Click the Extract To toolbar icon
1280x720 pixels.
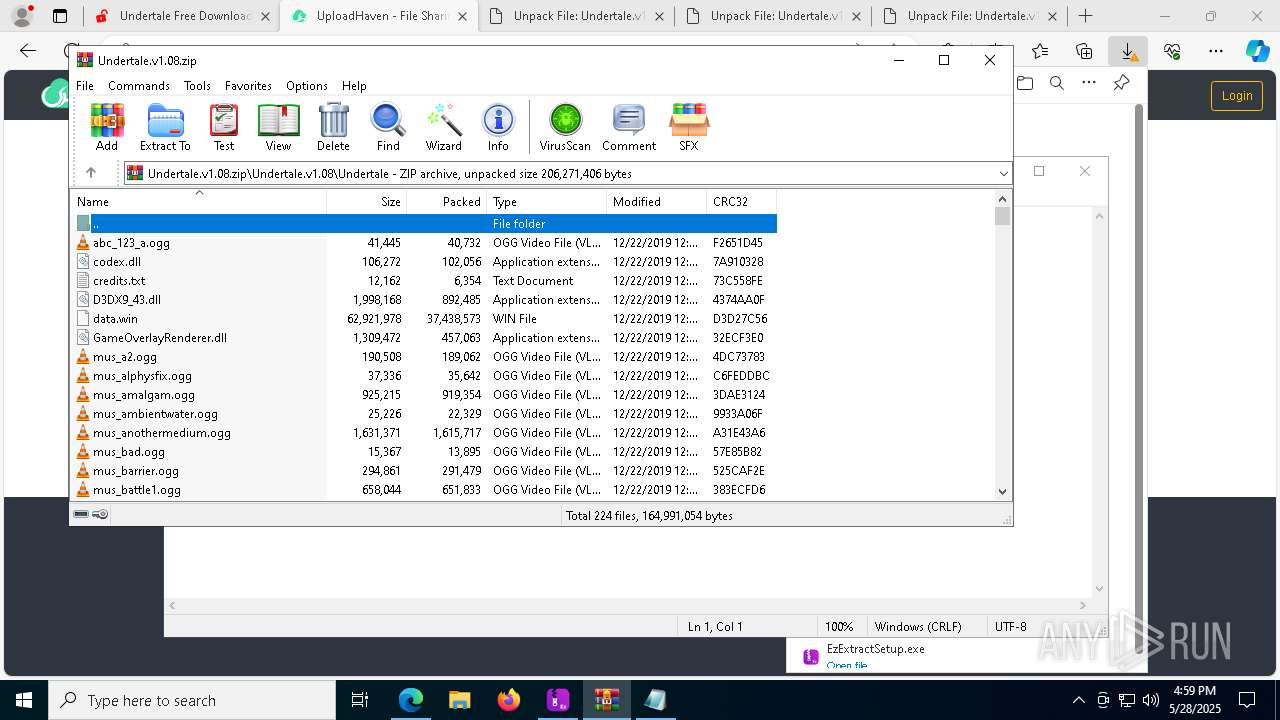coord(165,127)
